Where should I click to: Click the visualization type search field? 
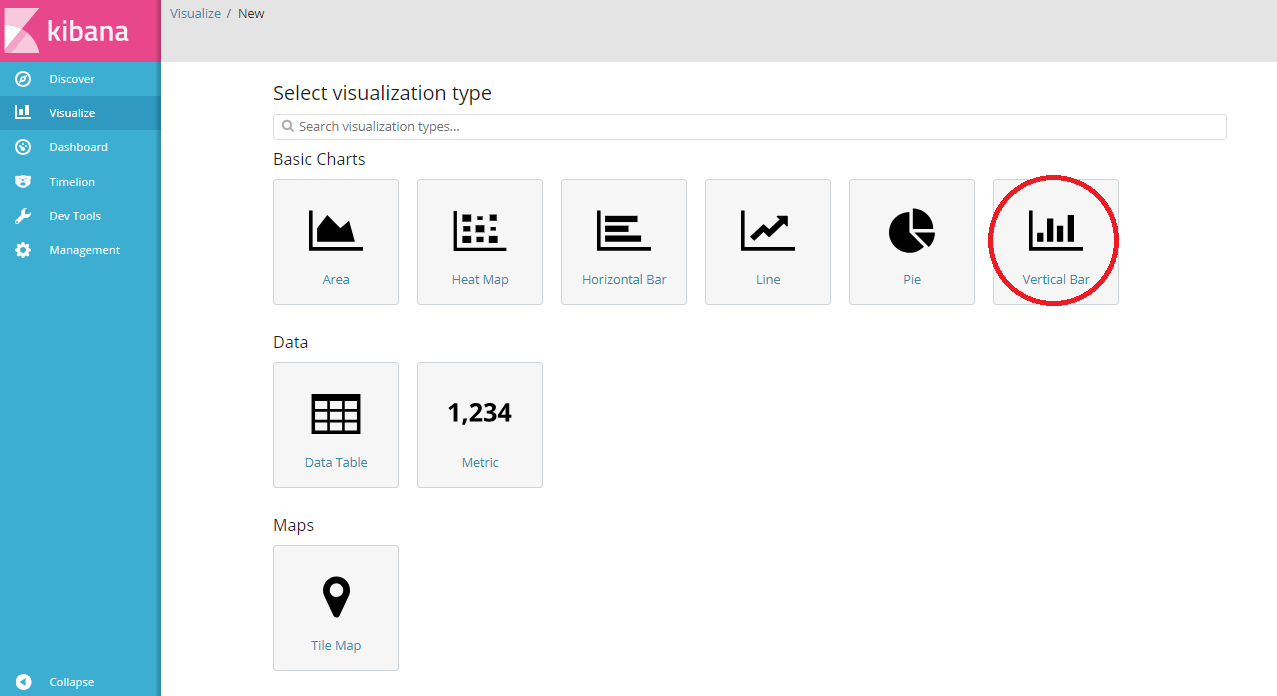point(749,126)
